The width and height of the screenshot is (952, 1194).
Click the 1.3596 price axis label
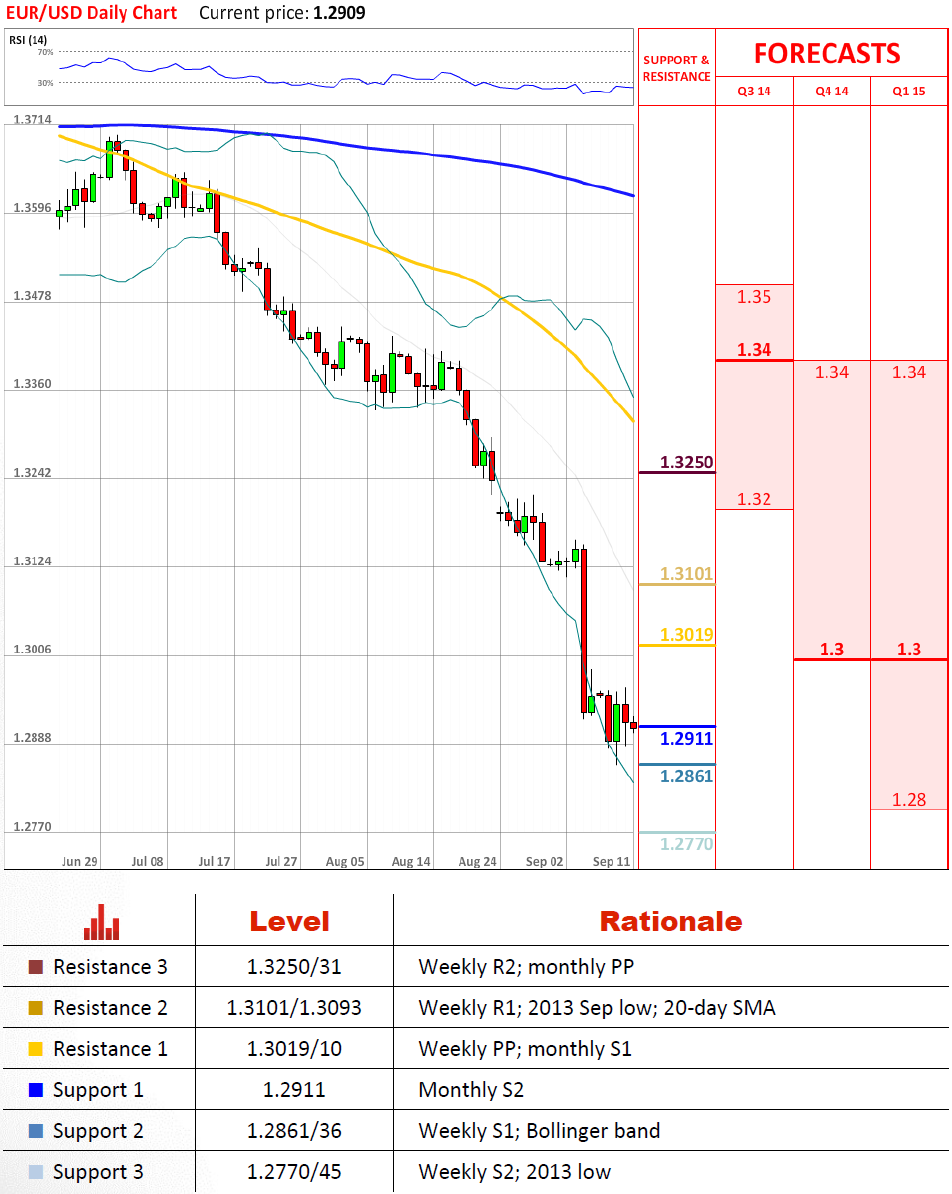coord(33,208)
